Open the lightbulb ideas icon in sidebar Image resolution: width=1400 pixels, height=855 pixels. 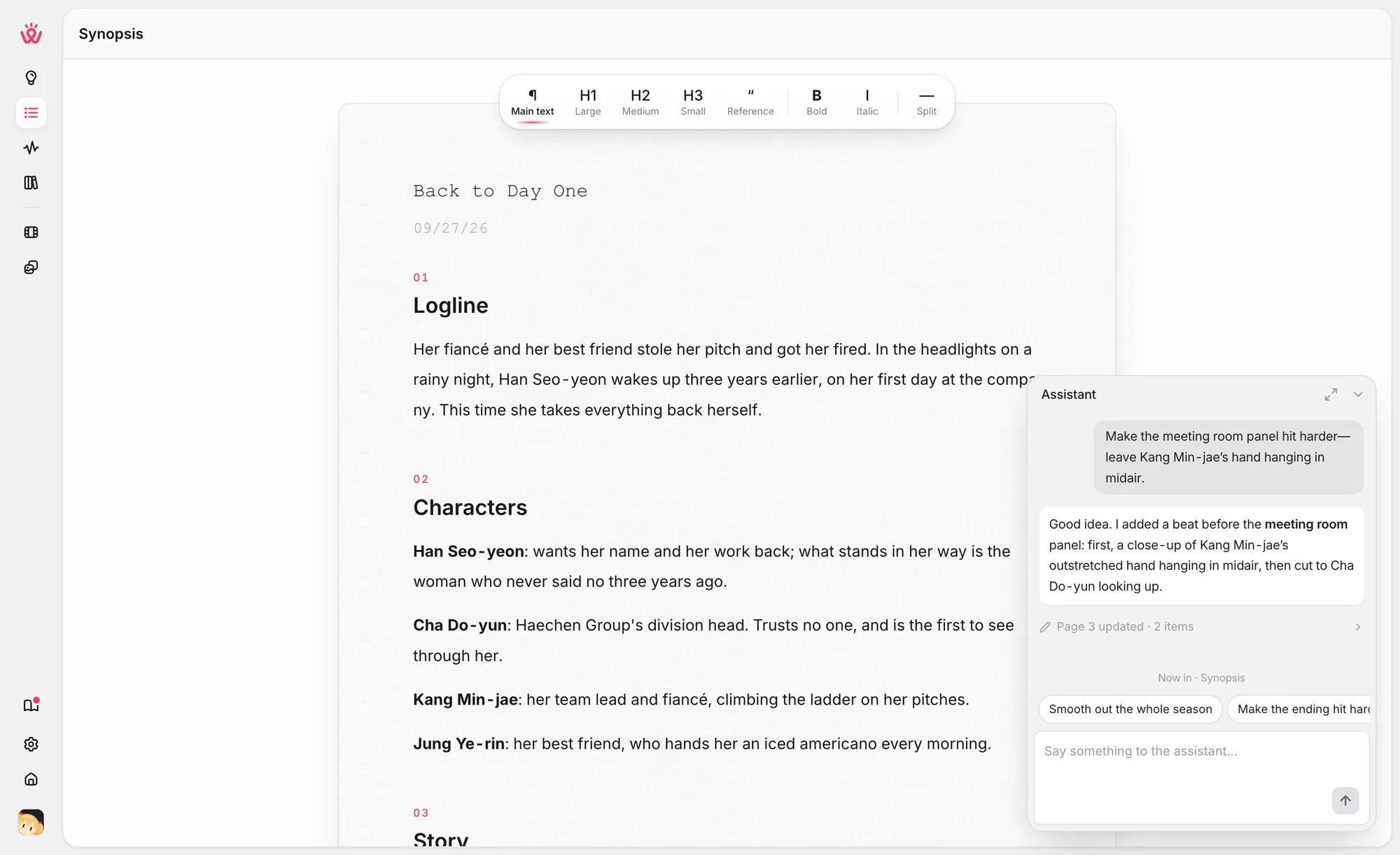click(31, 78)
